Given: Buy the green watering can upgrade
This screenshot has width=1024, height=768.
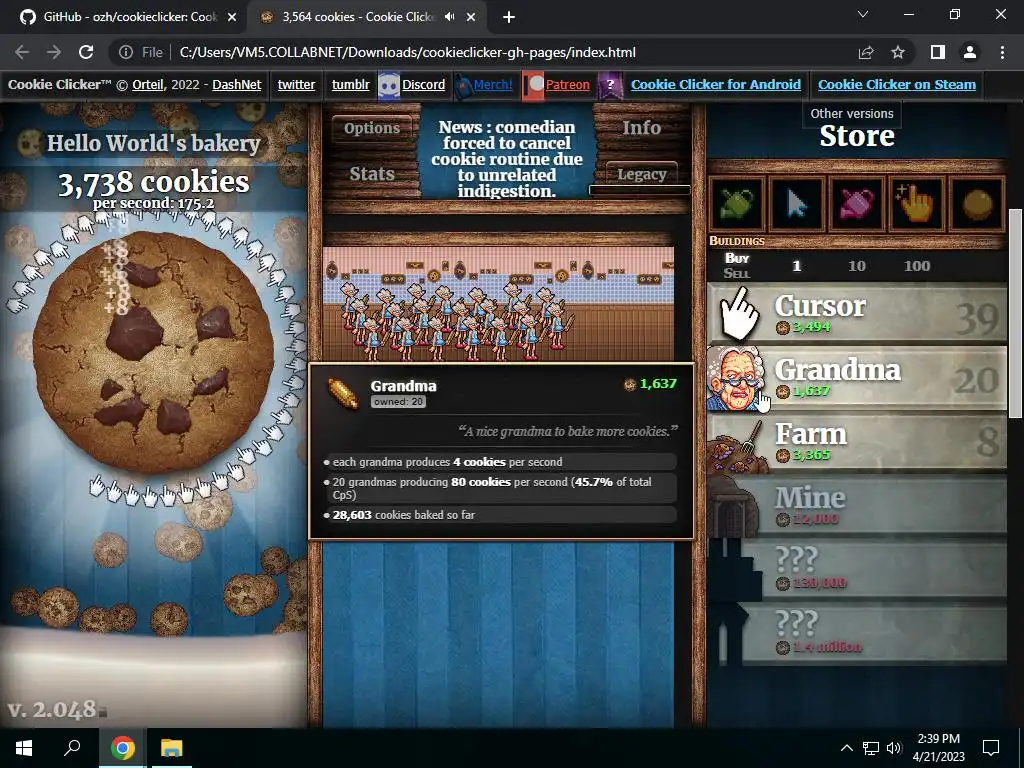Looking at the screenshot, I should tap(737, 204).
